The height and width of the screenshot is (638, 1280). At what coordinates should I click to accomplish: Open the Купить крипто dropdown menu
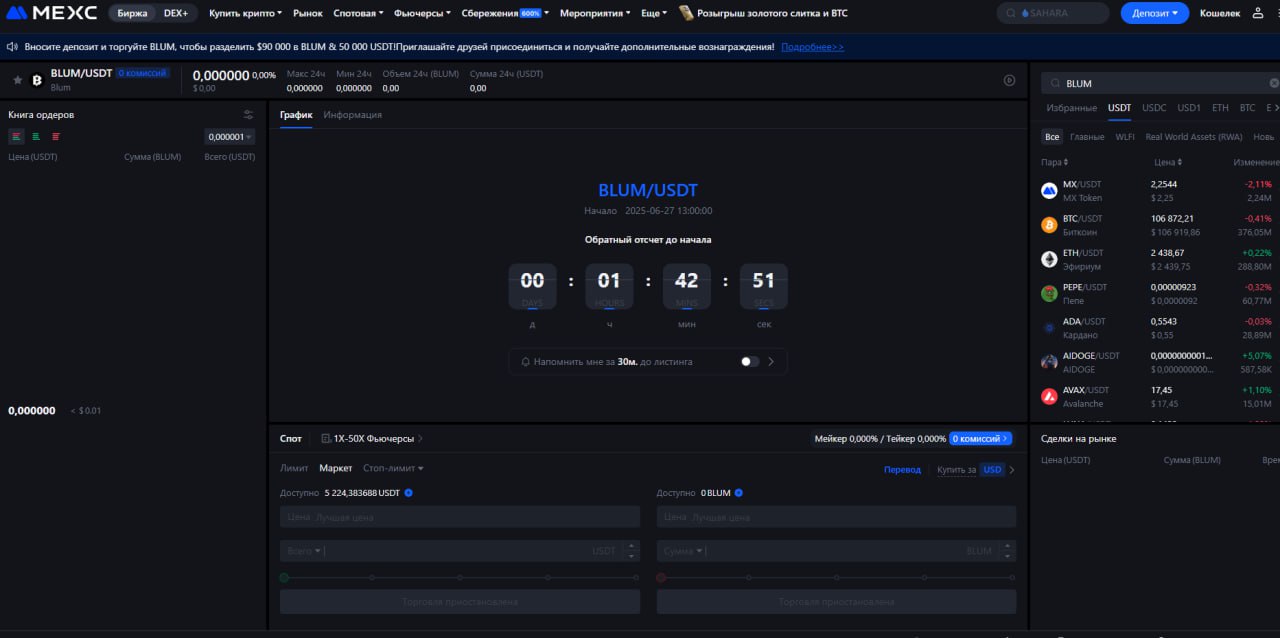click(x=244, y=13)
